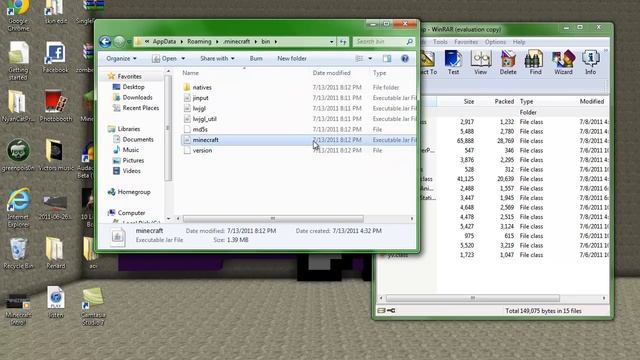
Task: Select the Victors music desktop icon
Action: coord(56,156)
